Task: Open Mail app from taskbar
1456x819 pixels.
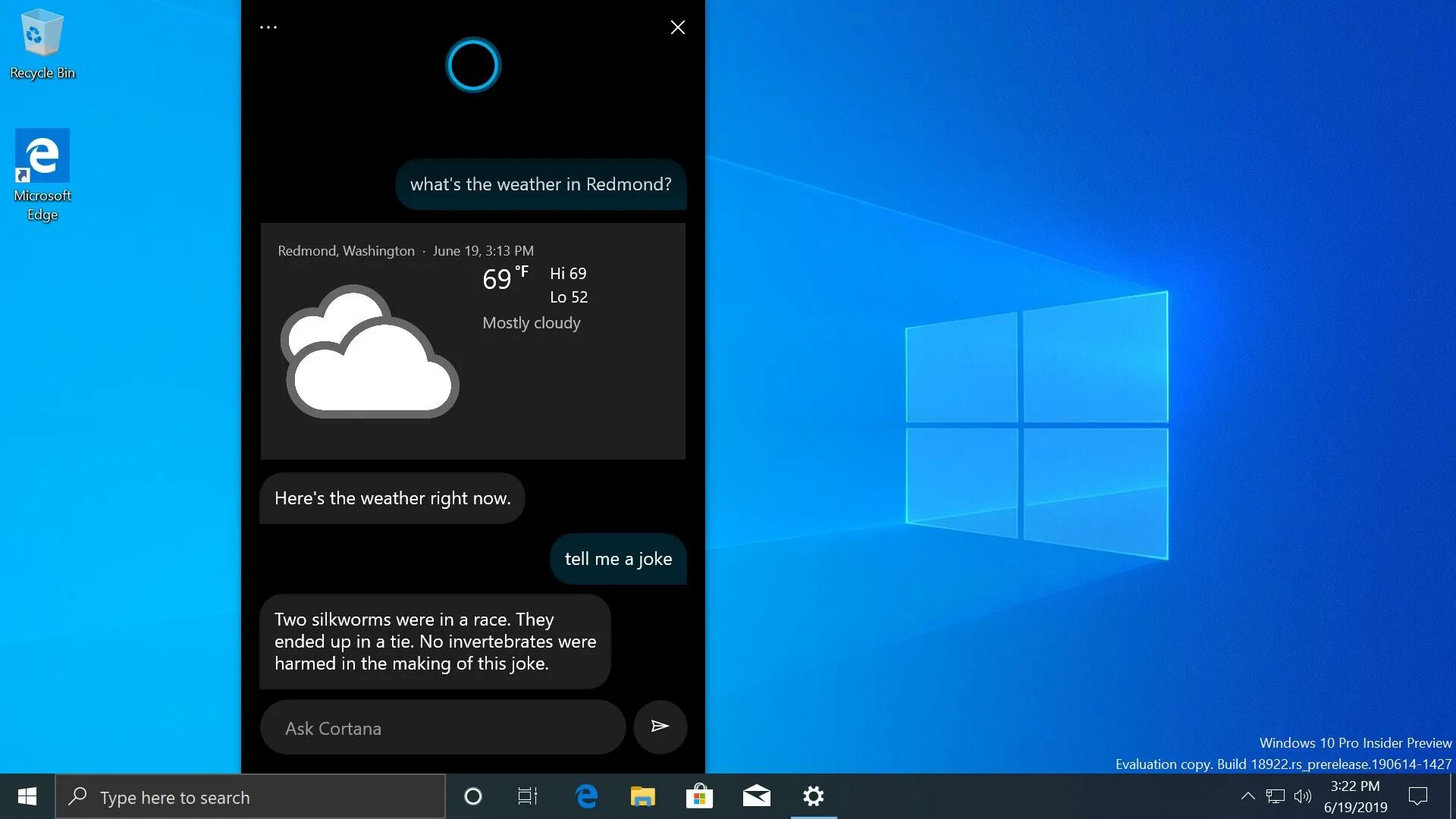Action: coord(757,796)
